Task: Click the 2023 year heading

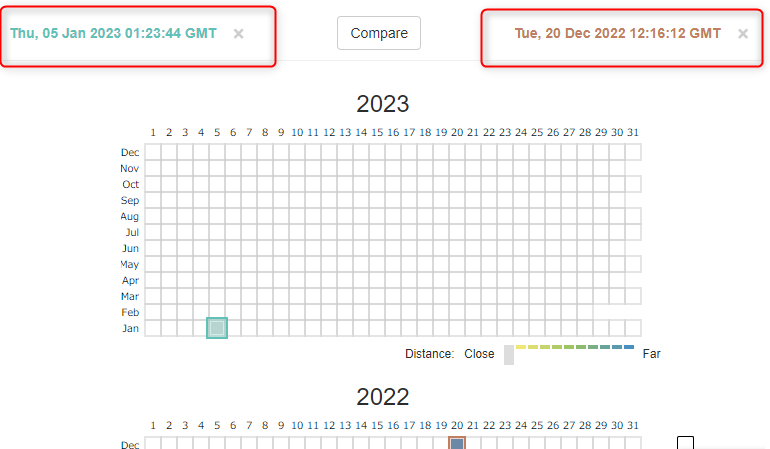Action: click(383, 104)
